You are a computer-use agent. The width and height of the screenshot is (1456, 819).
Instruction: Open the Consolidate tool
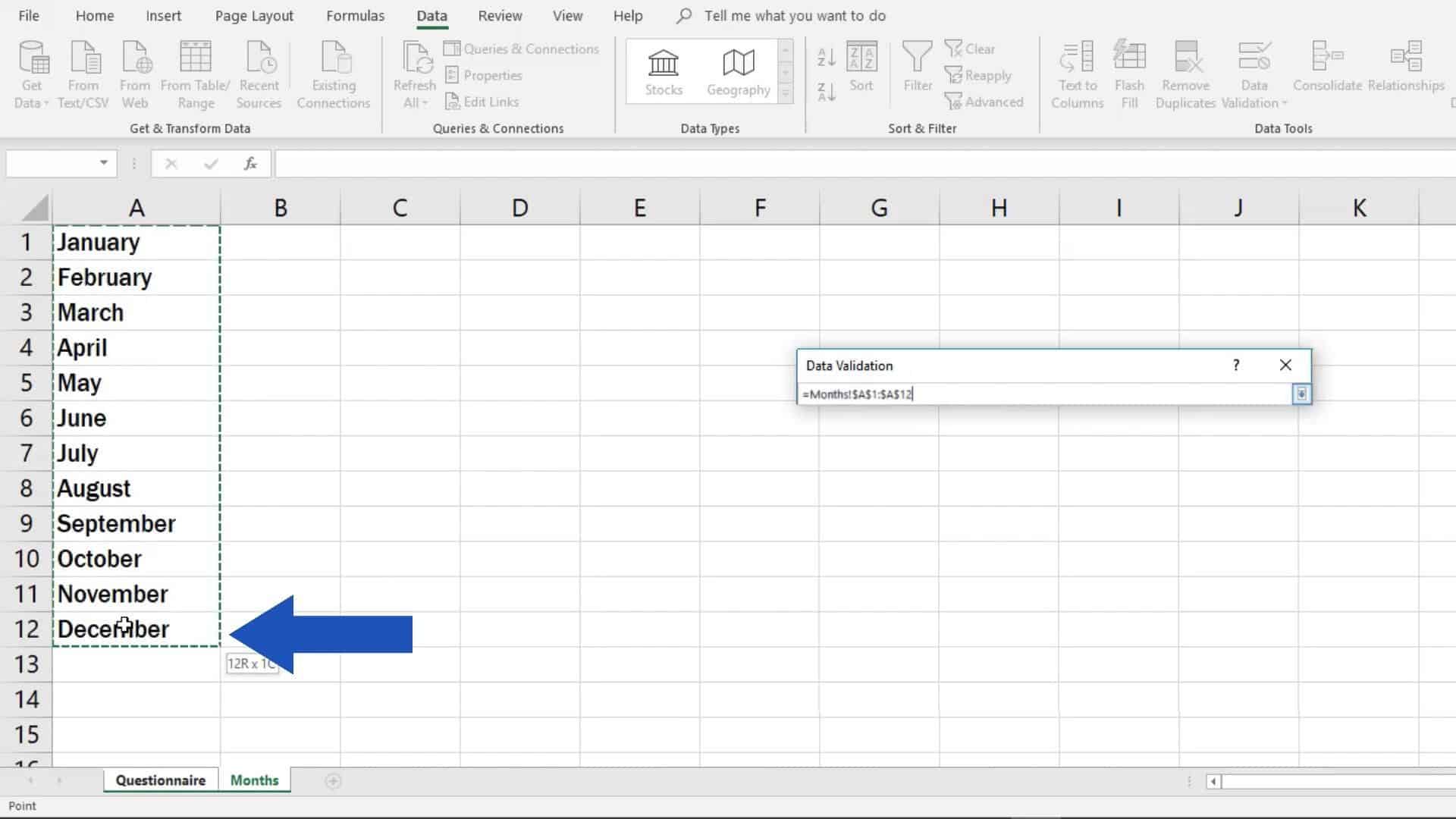(x=1326, y=68)
